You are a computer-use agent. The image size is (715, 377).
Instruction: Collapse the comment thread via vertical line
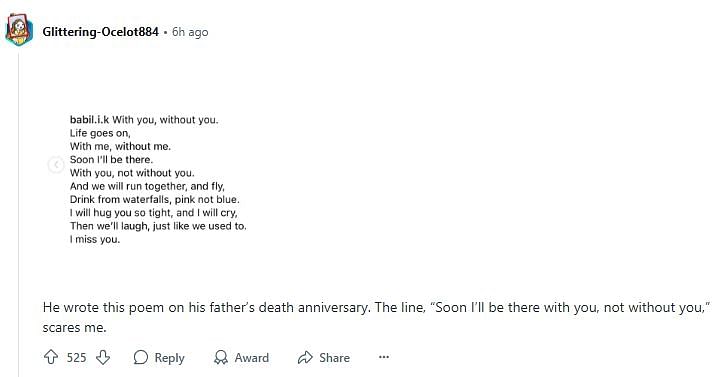pyautogui.click(x=19, y=214)
